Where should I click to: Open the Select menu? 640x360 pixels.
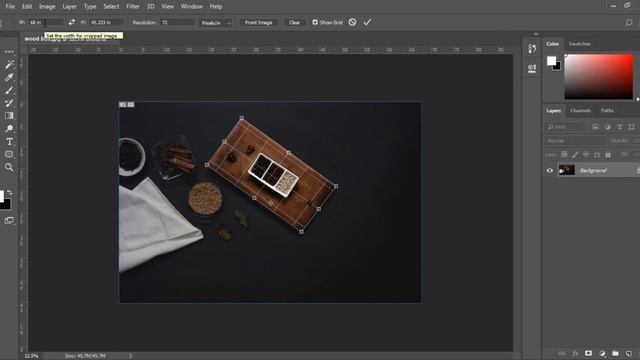coord(111,7)
